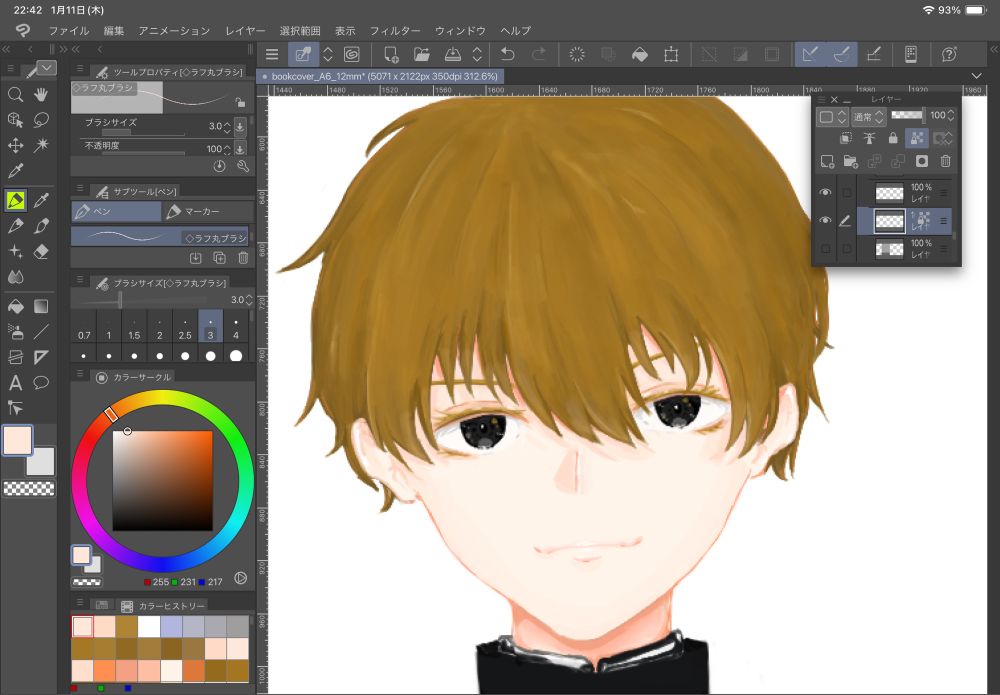
Task: Select the Gradient tool
Action: click(41, 307)
